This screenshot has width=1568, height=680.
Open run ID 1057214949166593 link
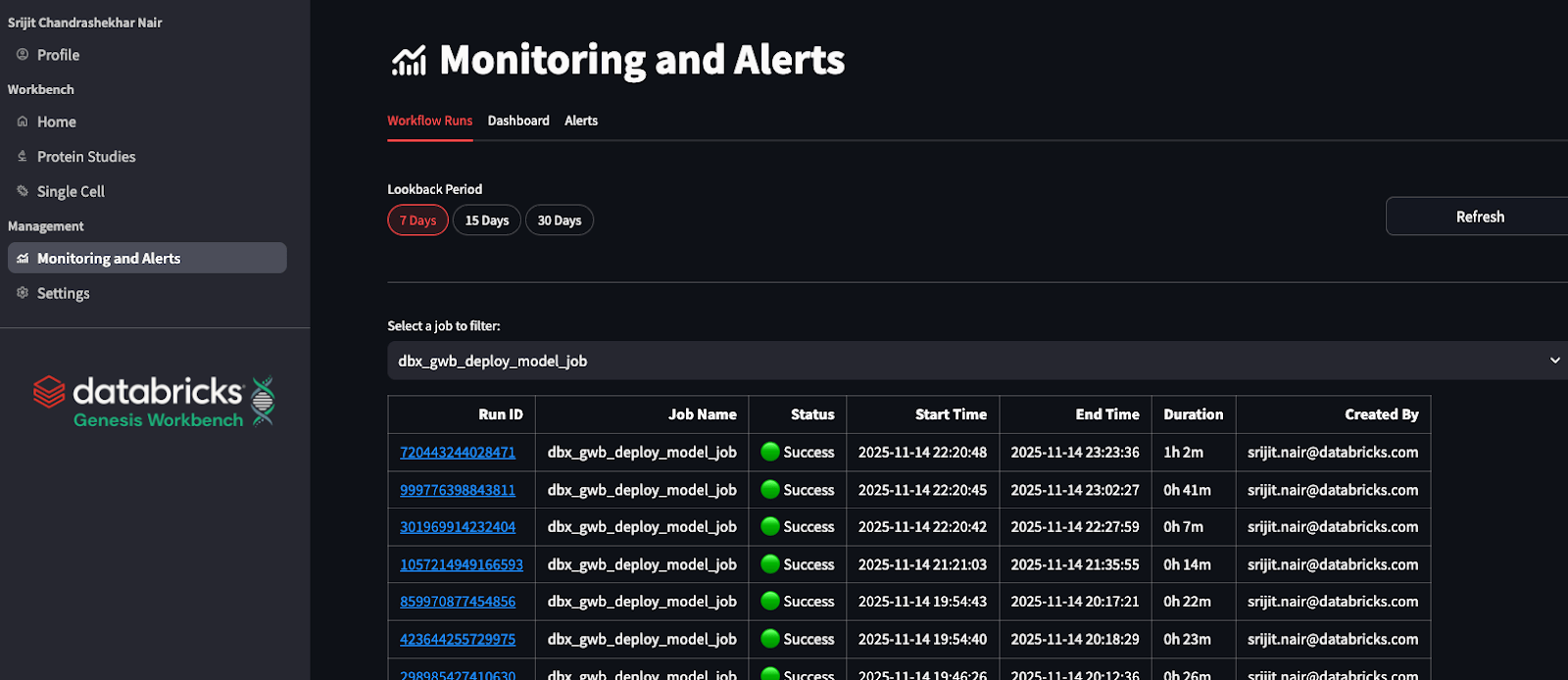click(462, 564)
